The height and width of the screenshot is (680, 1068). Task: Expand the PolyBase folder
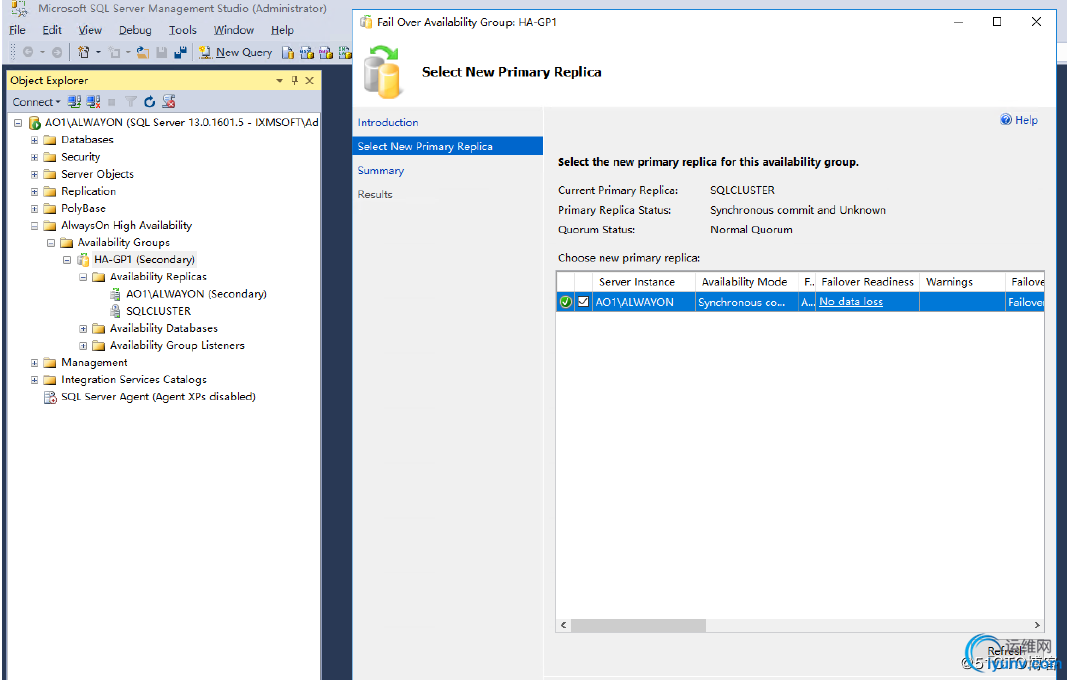34,208
